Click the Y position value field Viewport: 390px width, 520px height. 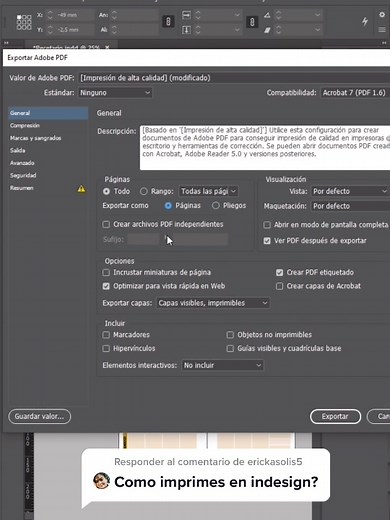tap(75, 30)
